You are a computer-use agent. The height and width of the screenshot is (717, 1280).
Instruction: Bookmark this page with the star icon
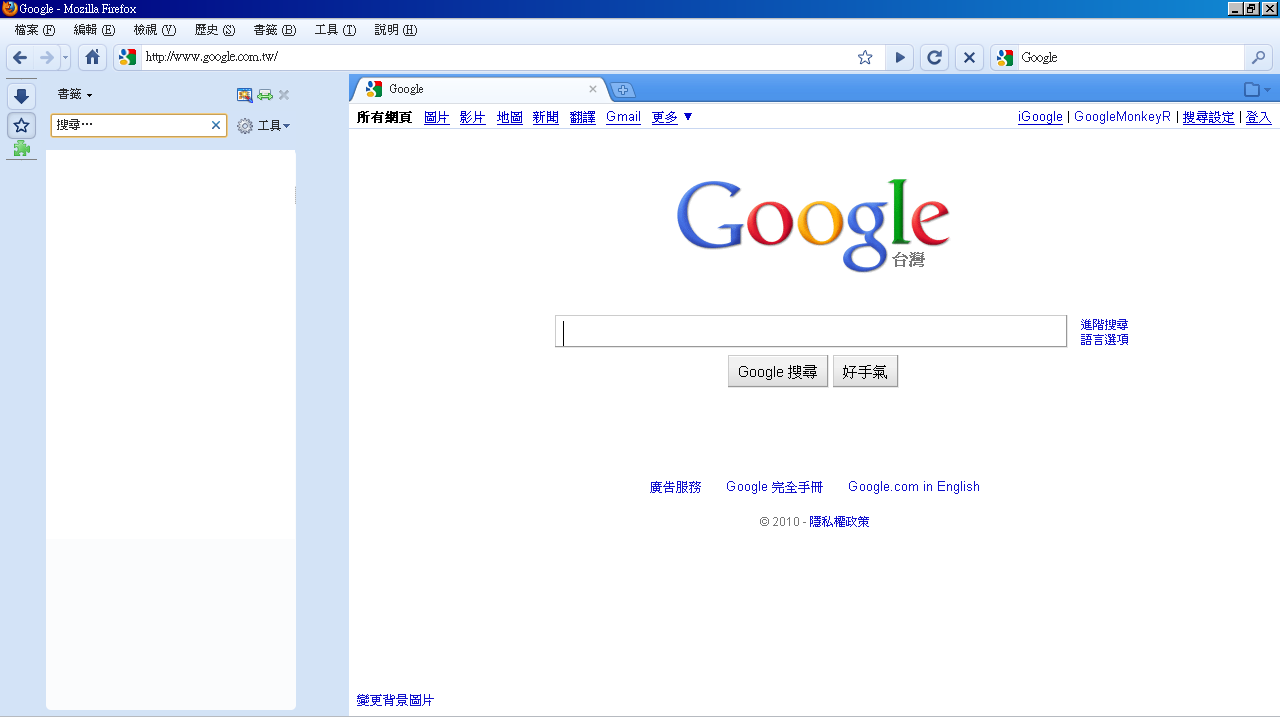pyautogui.click(x=865, y=57)
